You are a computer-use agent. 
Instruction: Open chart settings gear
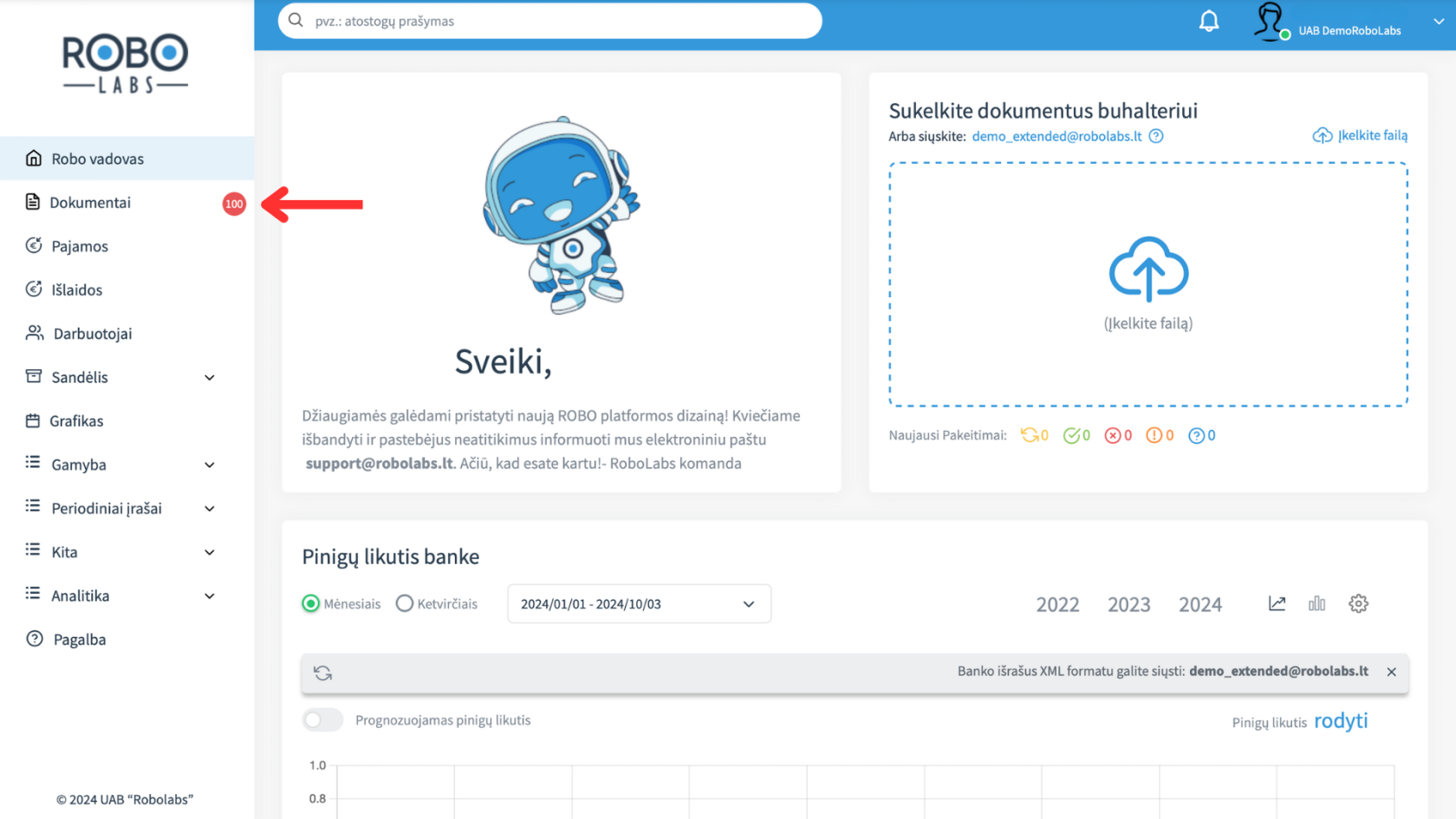1358,603
